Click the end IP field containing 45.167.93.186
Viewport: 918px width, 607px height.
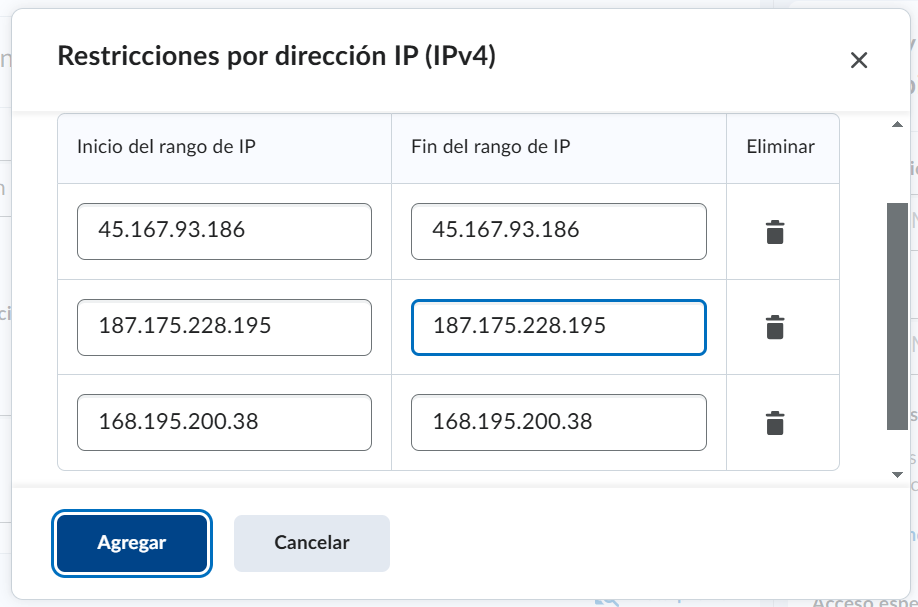[558, 232]
